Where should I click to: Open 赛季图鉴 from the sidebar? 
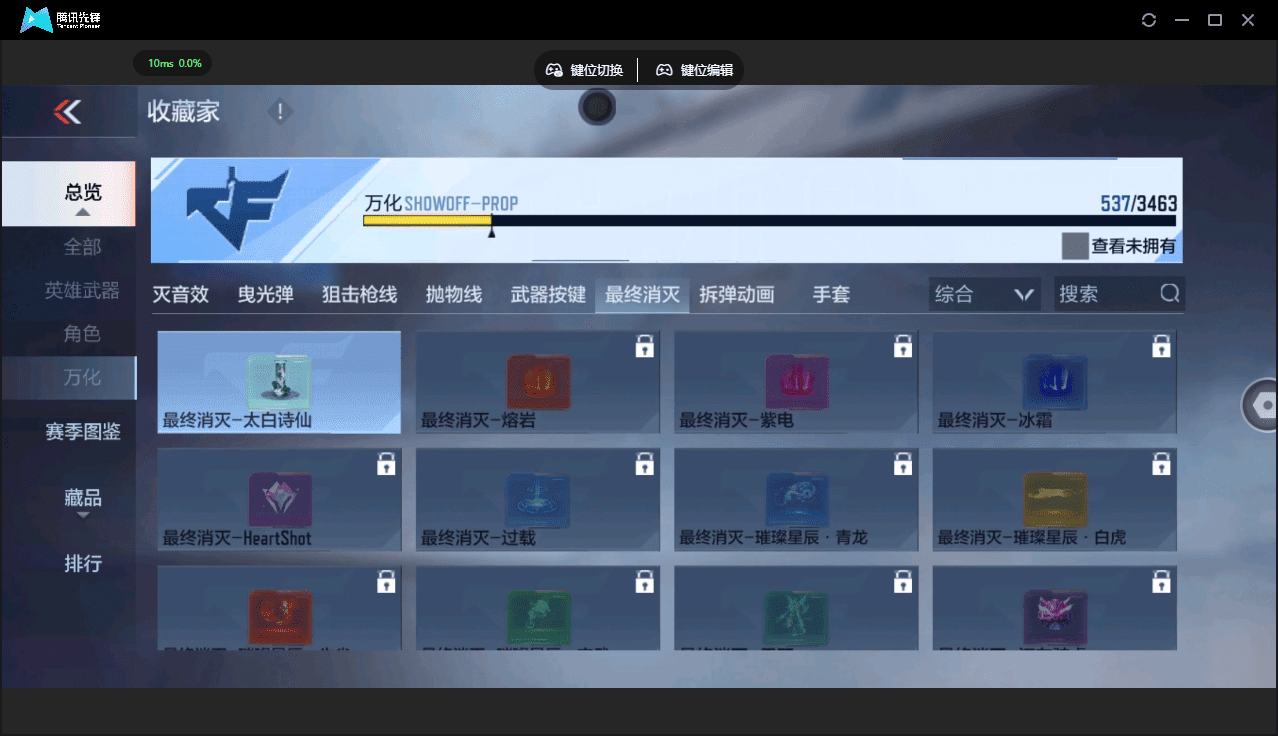83,432
